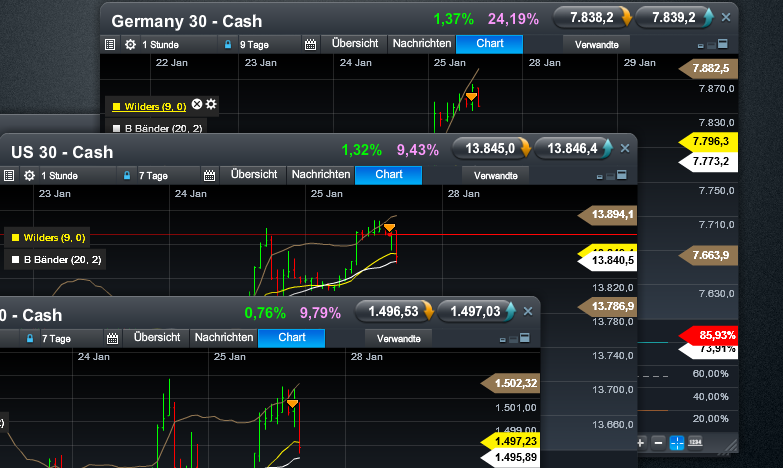783x468 pixels.
Task: Select medium window size icon in Germany 30
Action: (x=711, y=45)
